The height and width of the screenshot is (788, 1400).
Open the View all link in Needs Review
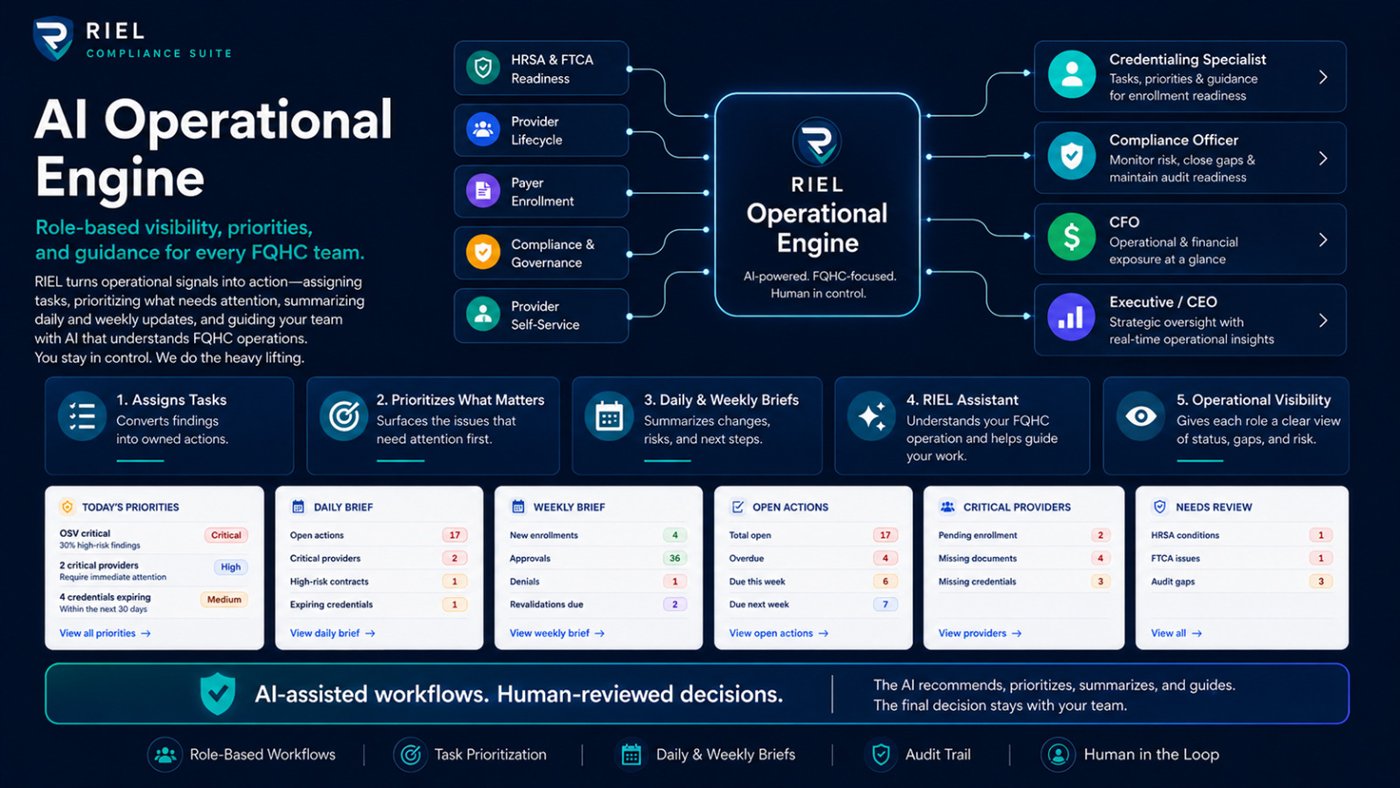[1176, 633]
